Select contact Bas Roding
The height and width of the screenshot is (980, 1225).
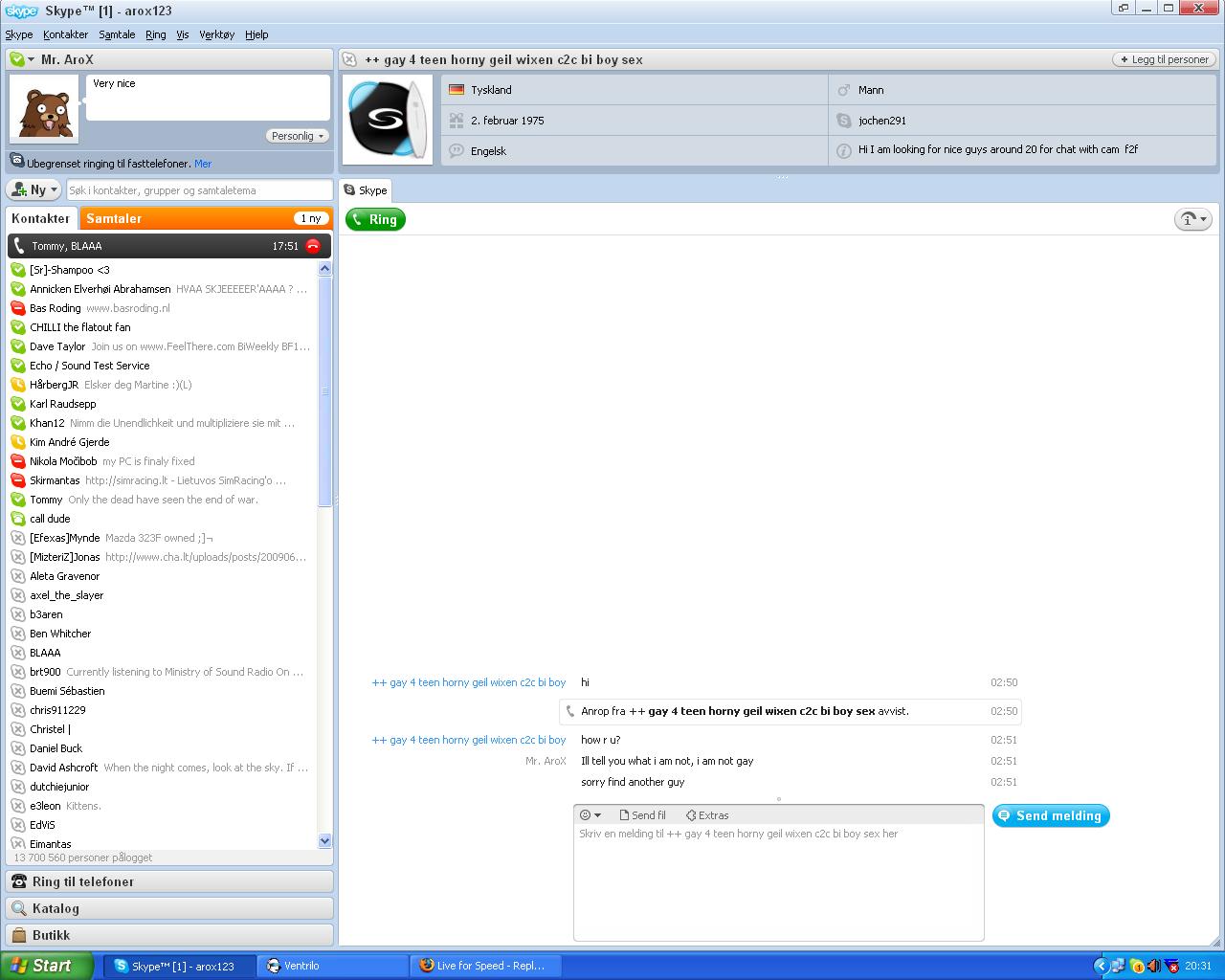161,308
